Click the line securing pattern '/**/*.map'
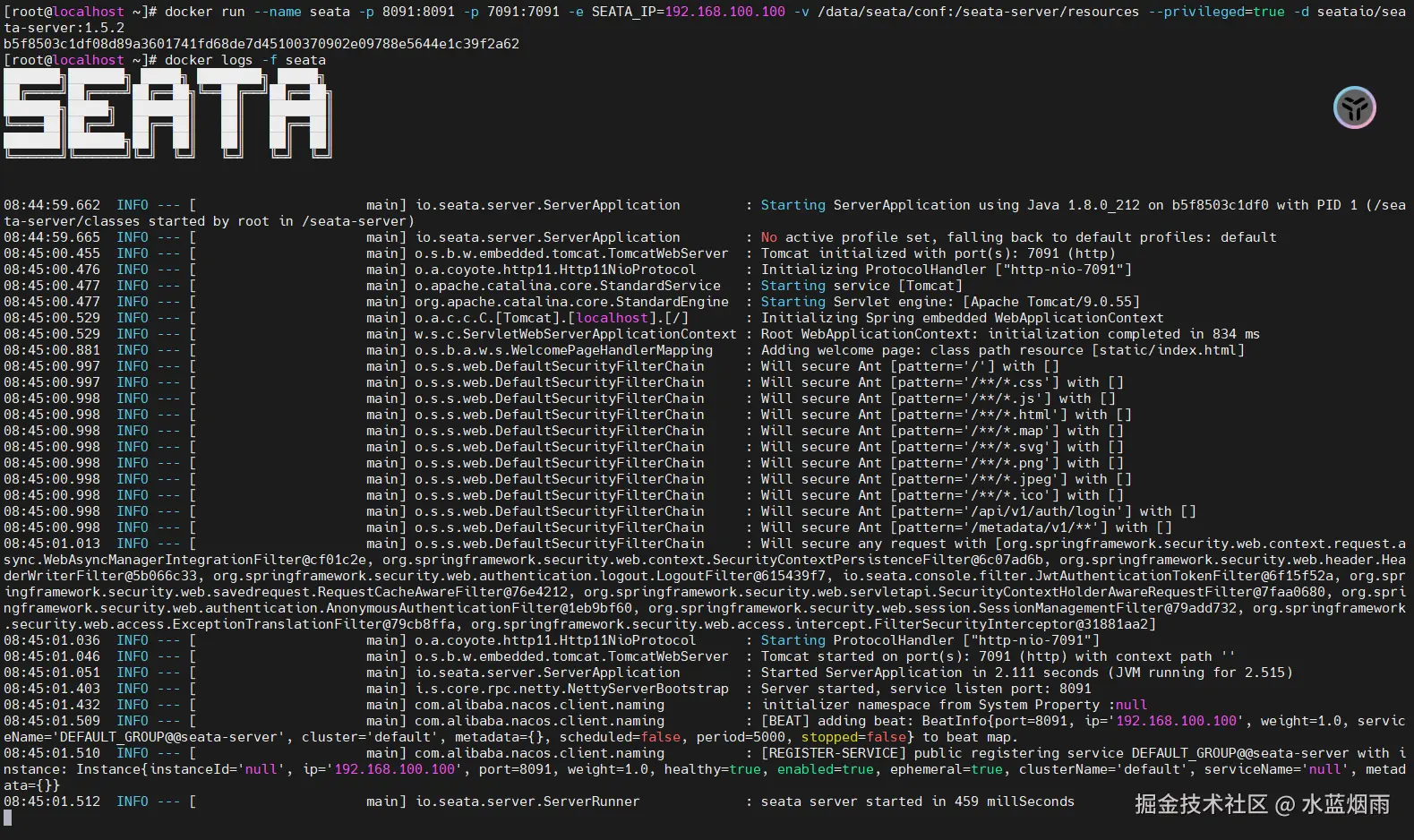The image size is (1414, 840). coord(942,431)
